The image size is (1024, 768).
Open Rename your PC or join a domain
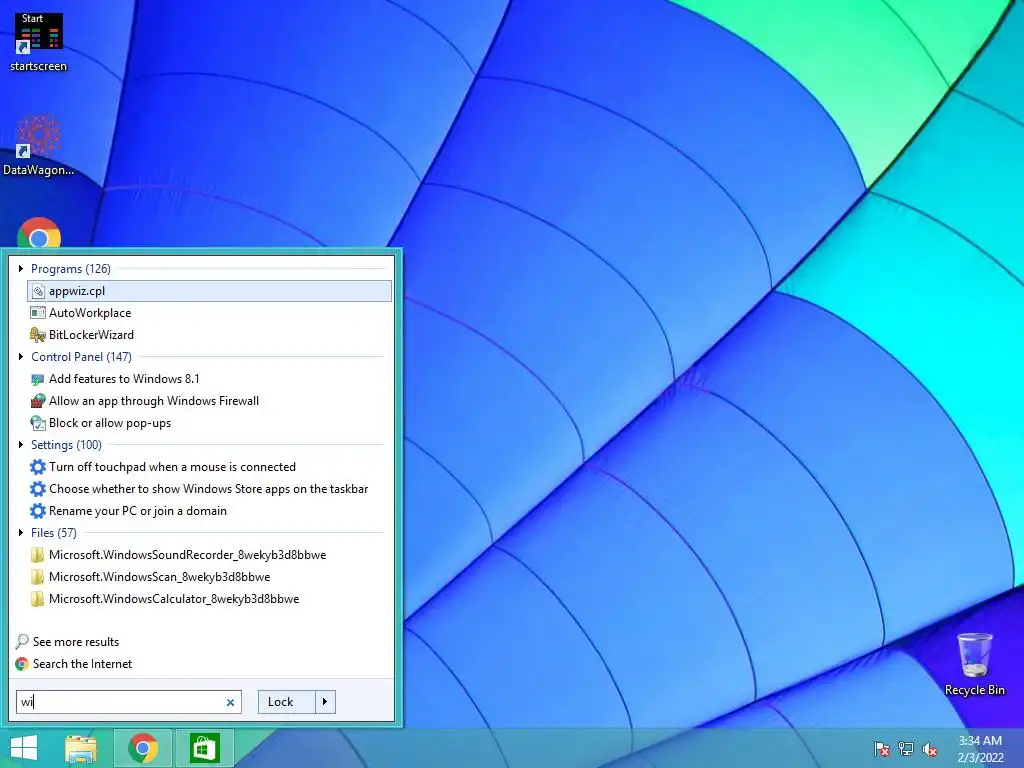[210, 511]
